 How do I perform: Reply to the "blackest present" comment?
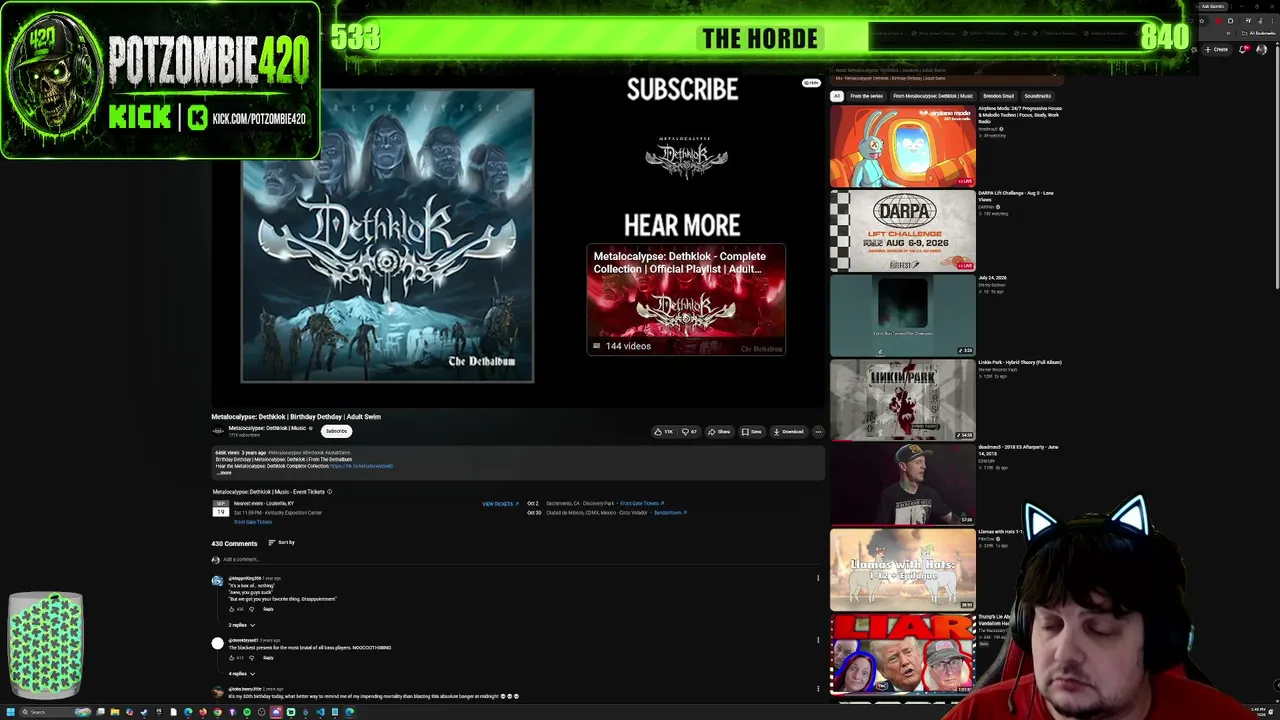[x=268, y=658]
